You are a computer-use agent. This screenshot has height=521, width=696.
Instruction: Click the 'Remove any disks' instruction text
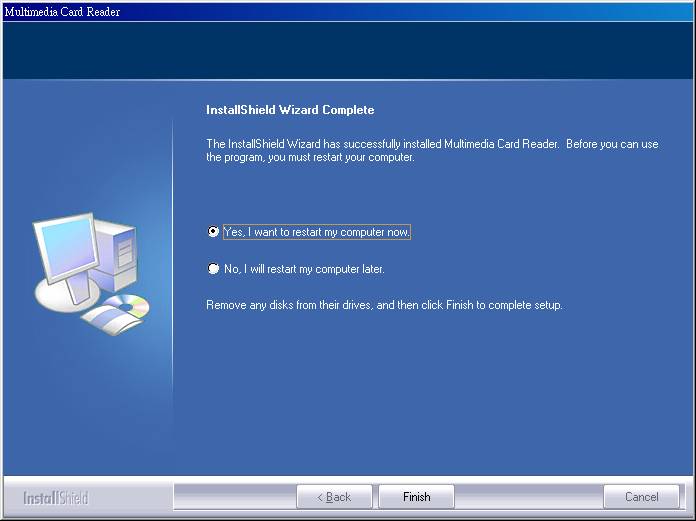[384, 305]
